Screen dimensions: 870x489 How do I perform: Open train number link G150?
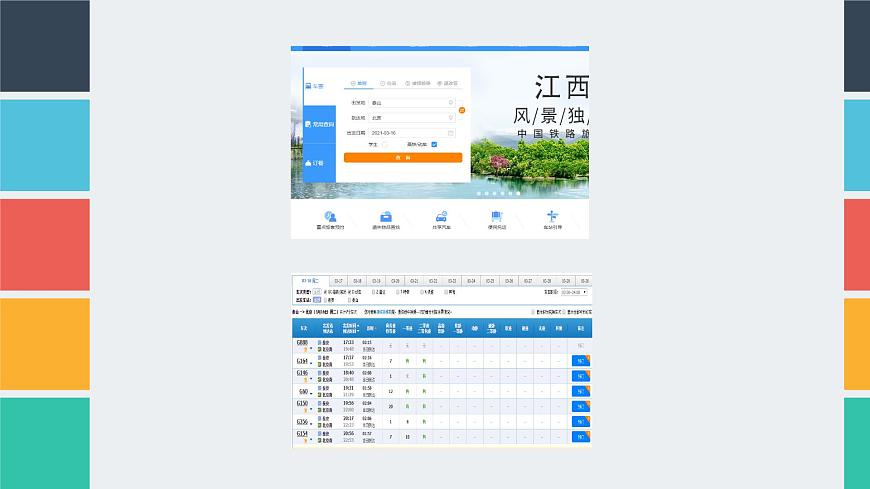[x=302, y=404]
